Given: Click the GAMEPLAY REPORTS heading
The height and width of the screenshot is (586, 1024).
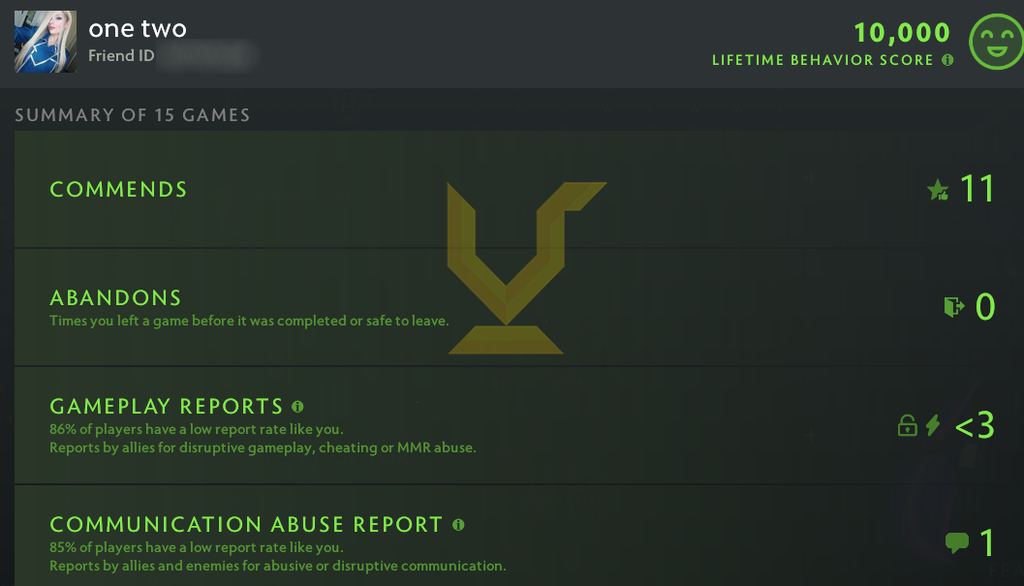Looking at the screenshot, I should click(167, 406).
